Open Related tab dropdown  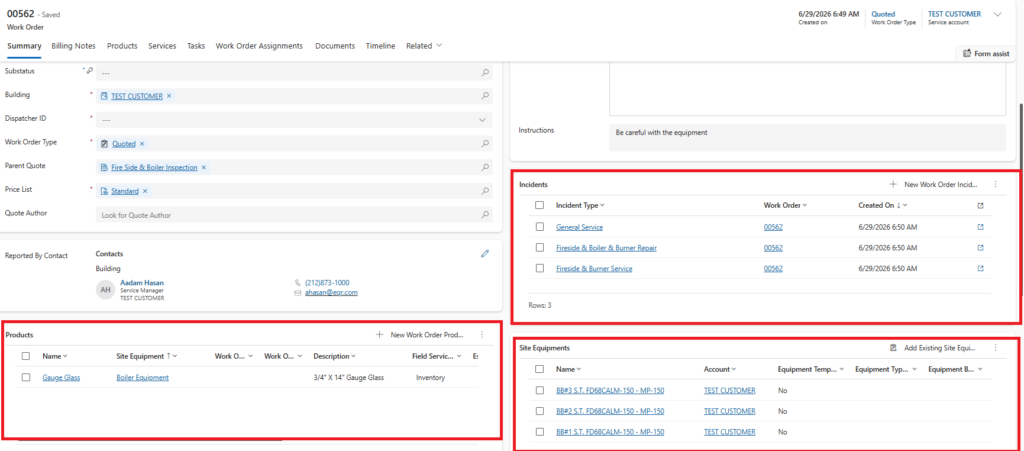coord(424,46)
